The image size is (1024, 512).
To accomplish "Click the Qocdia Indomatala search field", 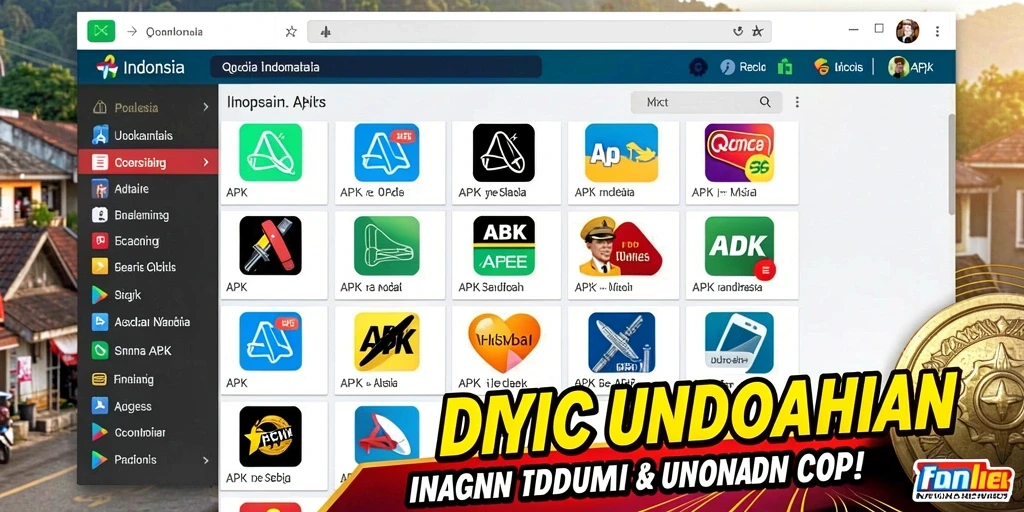I will (x=376, y=67).
